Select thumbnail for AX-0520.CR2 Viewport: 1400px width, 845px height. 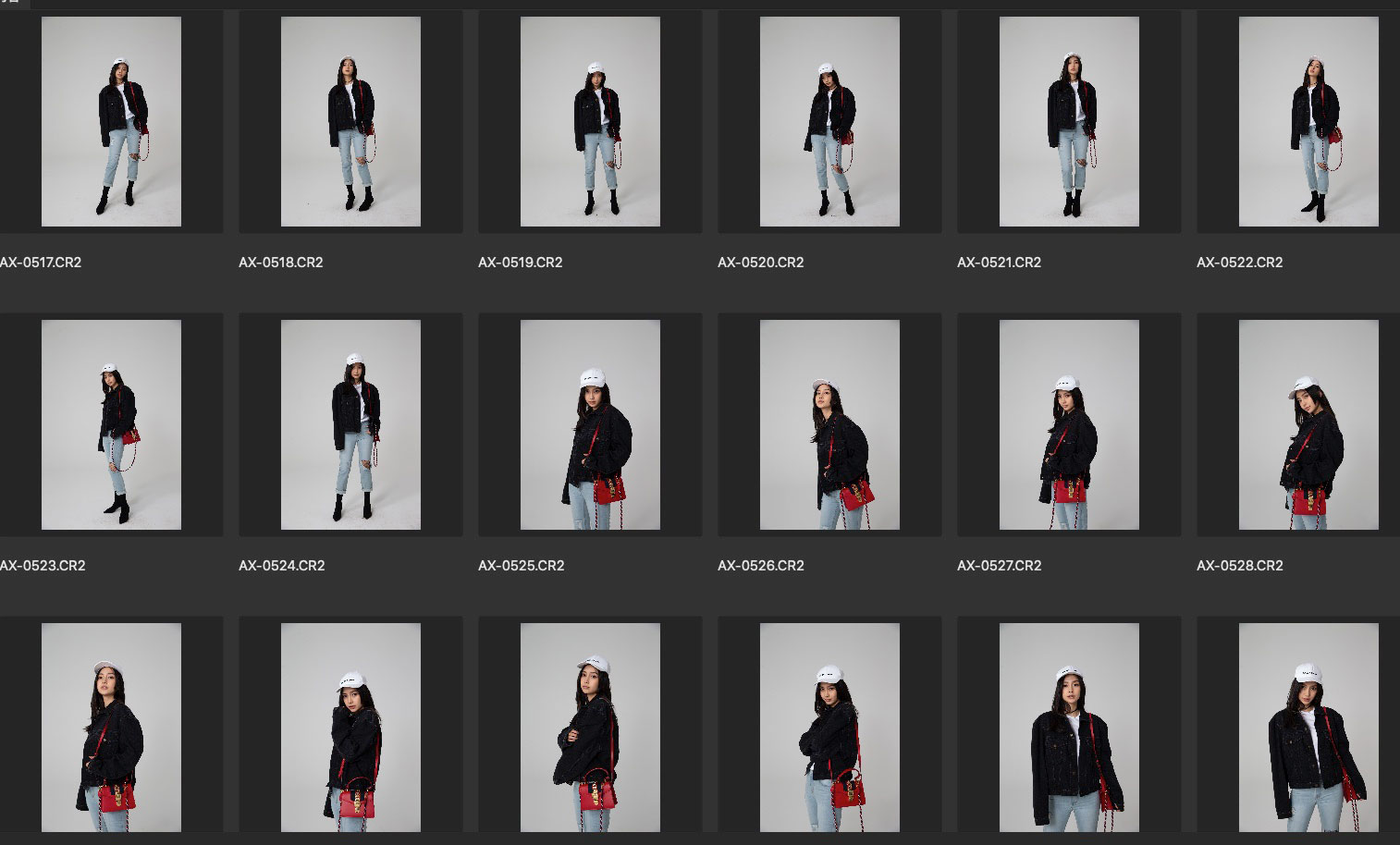[829, 122]
